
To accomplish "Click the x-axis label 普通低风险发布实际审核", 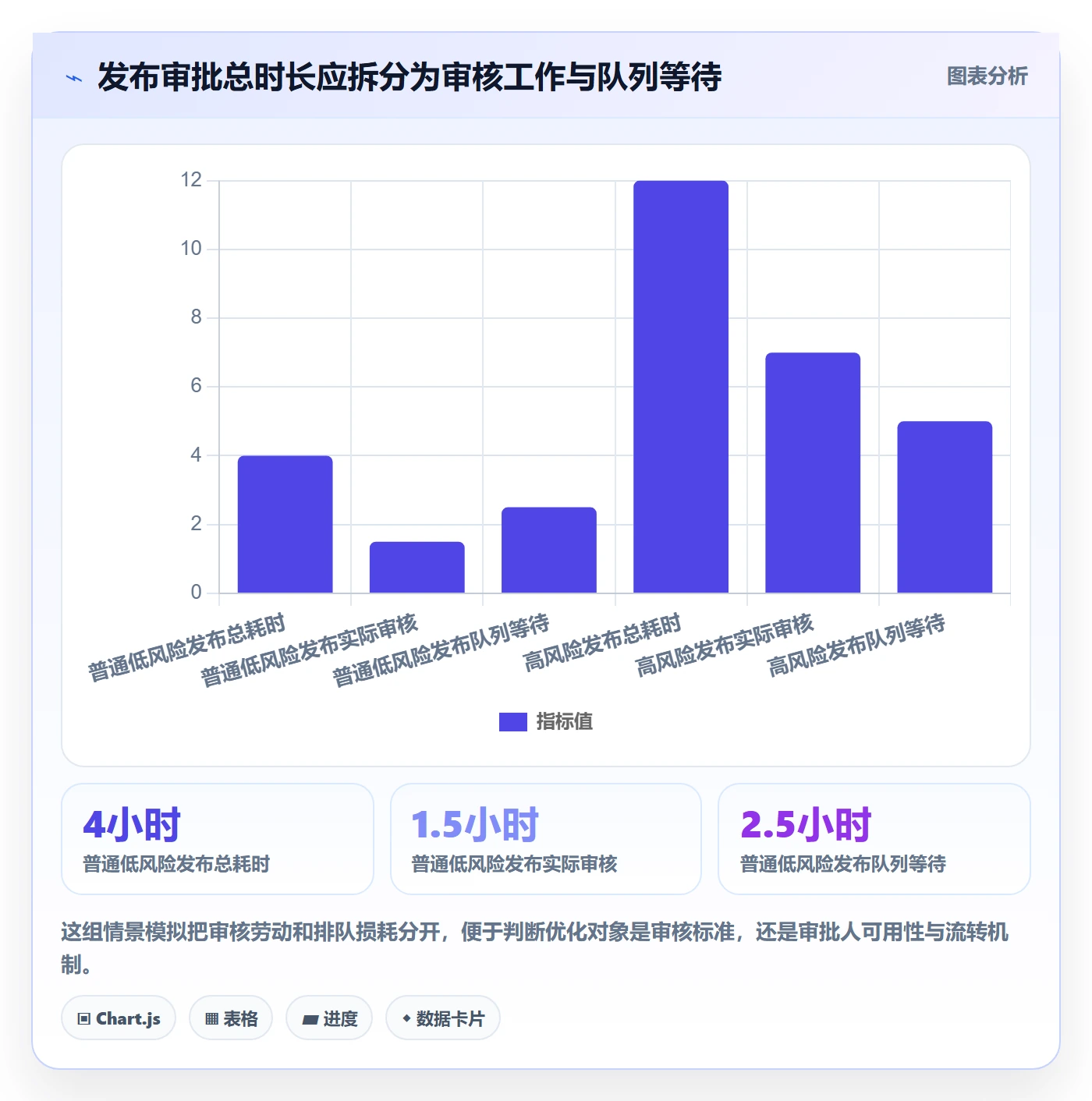I will [x=310, y=650].
